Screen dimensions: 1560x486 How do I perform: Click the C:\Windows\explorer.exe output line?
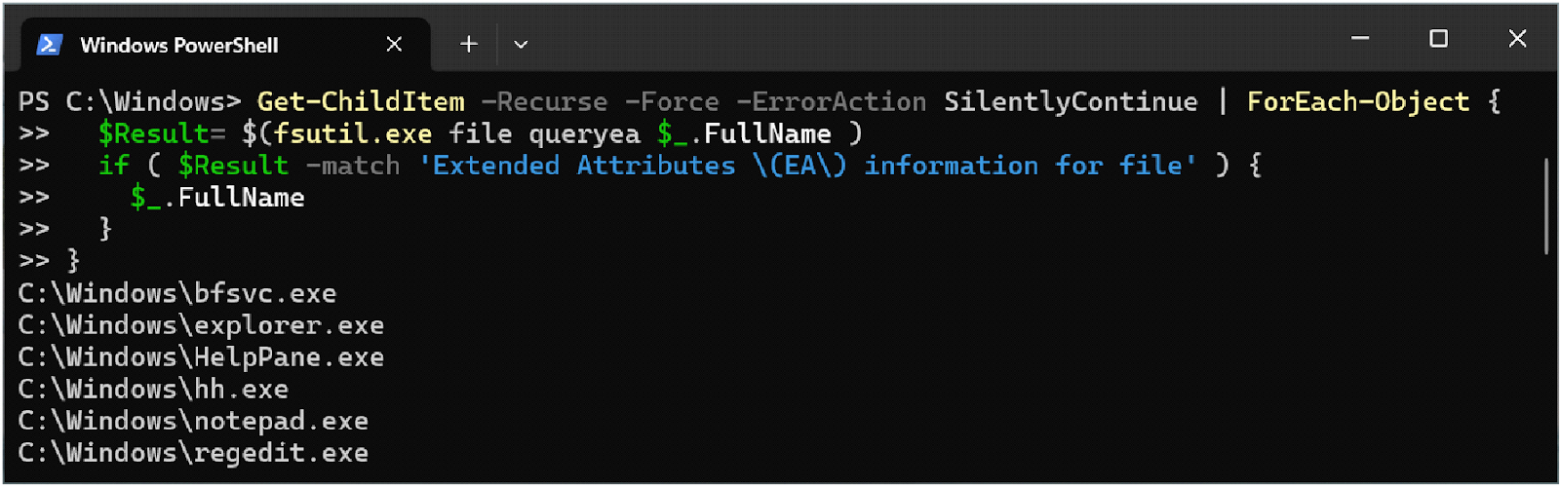[201, 326]
